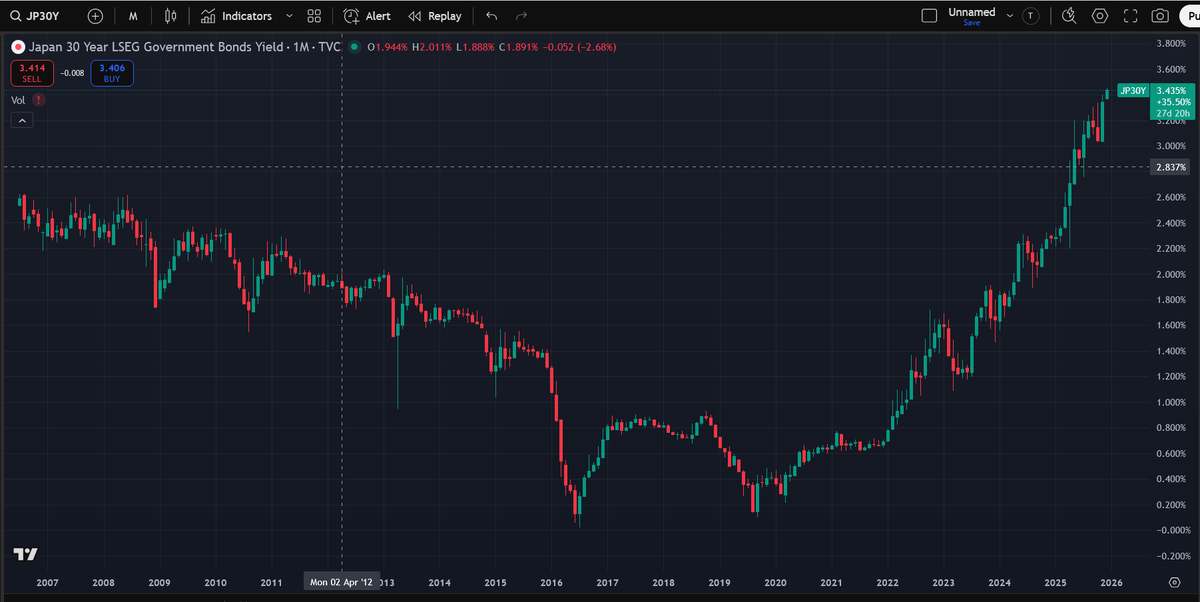Click the 'Mon 02 Apr '12' date label
The image size is (1200, 602).
[x=341, y=581]
